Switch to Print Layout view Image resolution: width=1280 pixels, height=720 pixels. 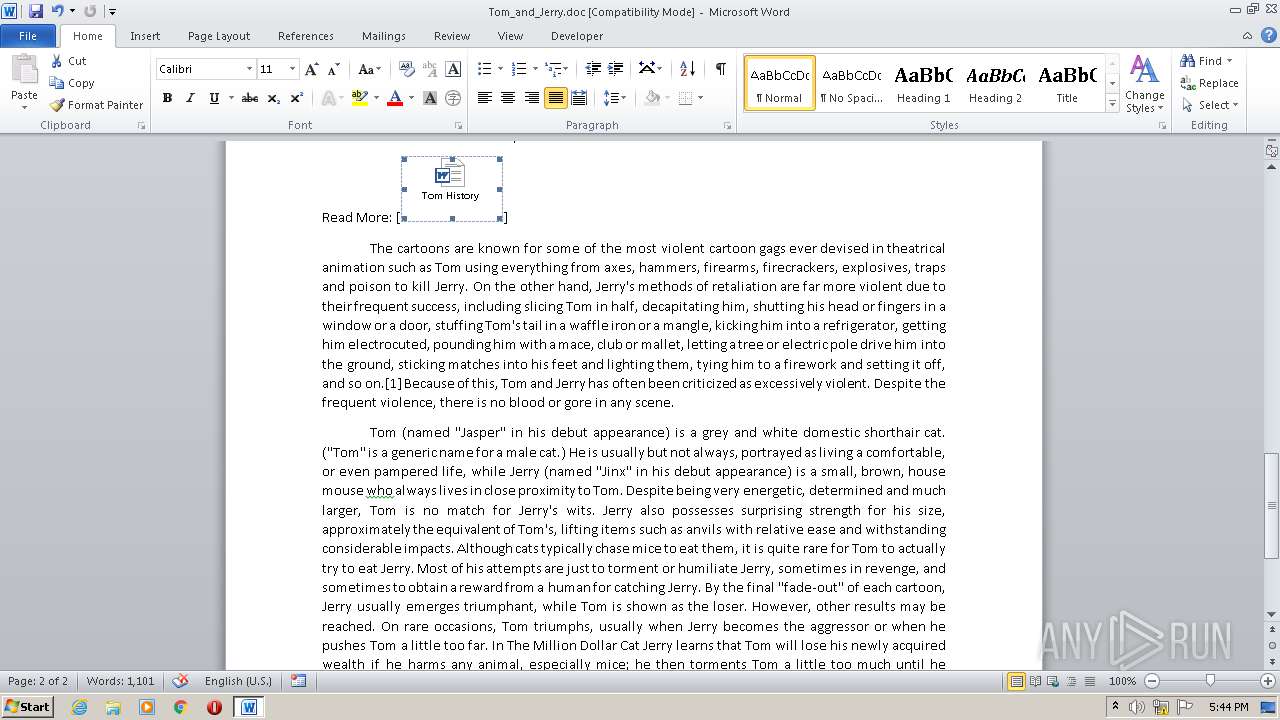click(1016, 681)
